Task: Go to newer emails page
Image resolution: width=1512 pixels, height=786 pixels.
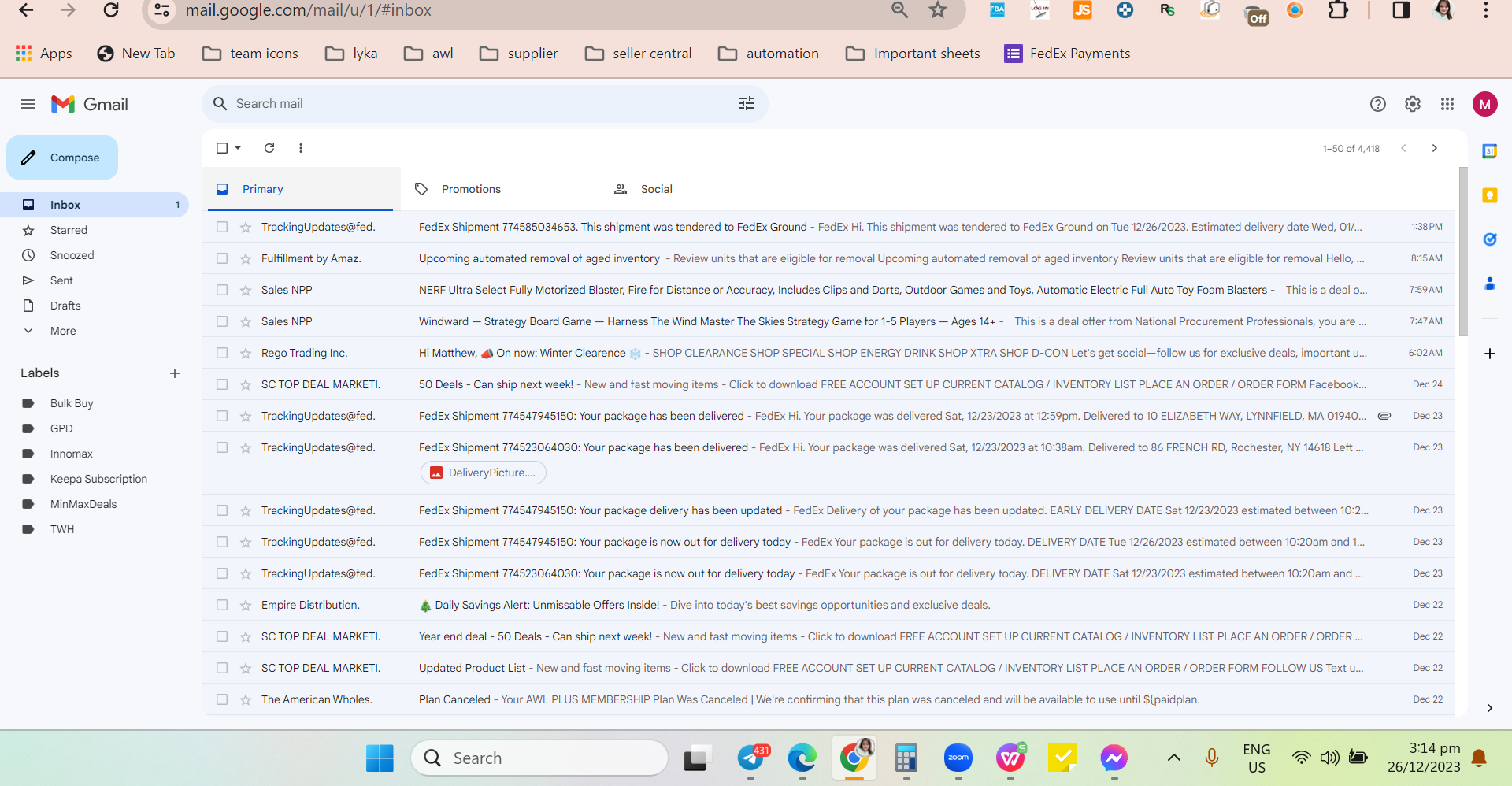Action: pos(1403,148)
